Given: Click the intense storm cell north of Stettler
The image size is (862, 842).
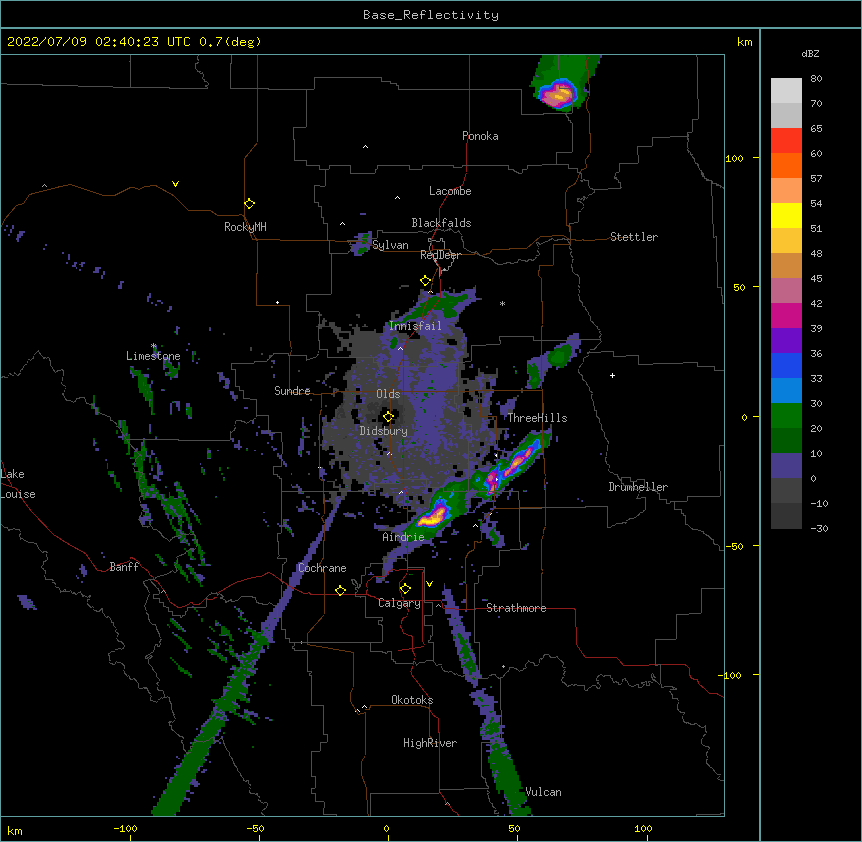Looking at the screenshot, I should click(559, 93).
